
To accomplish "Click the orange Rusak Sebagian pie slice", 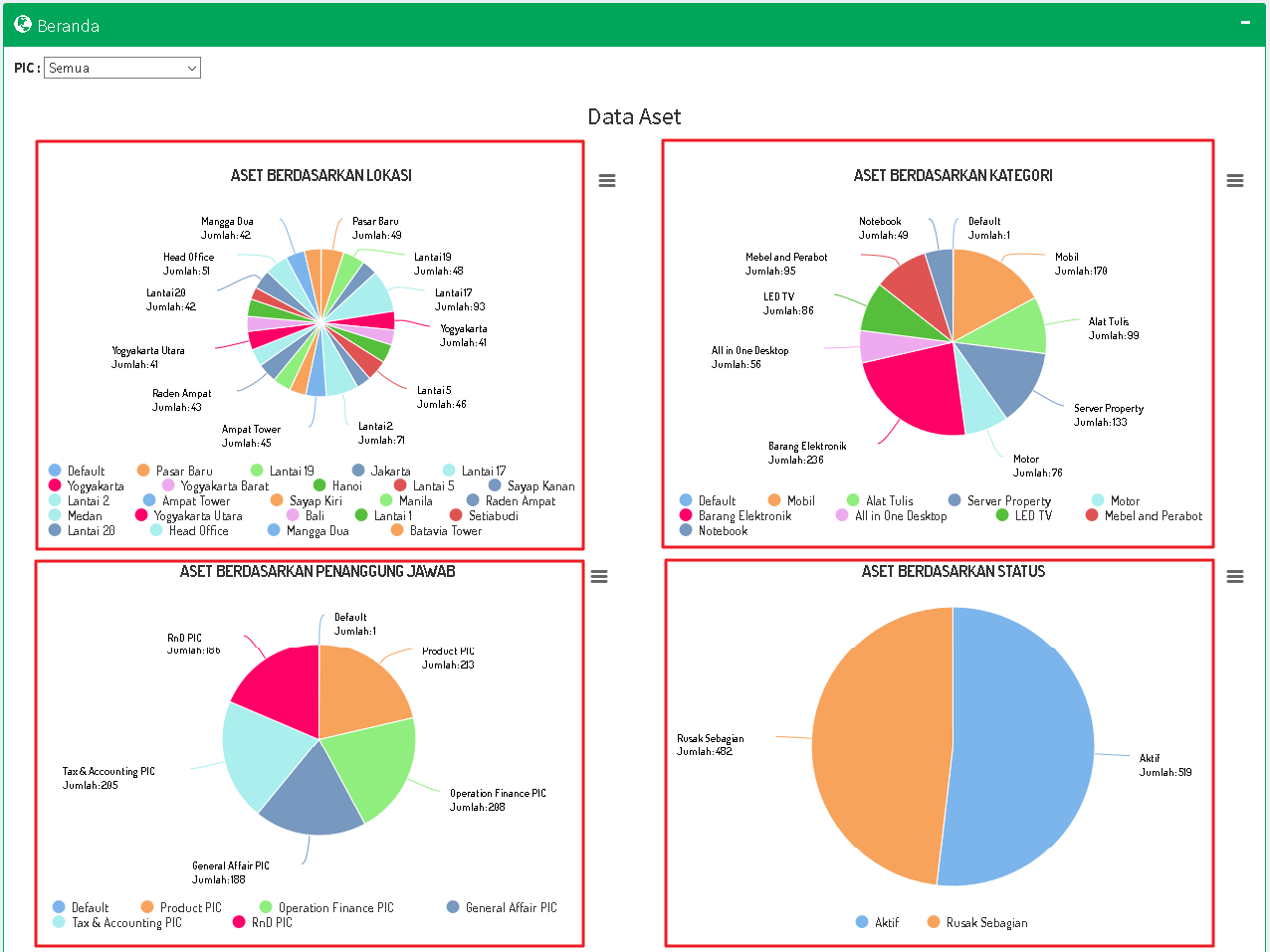I will tap(876, 746).
